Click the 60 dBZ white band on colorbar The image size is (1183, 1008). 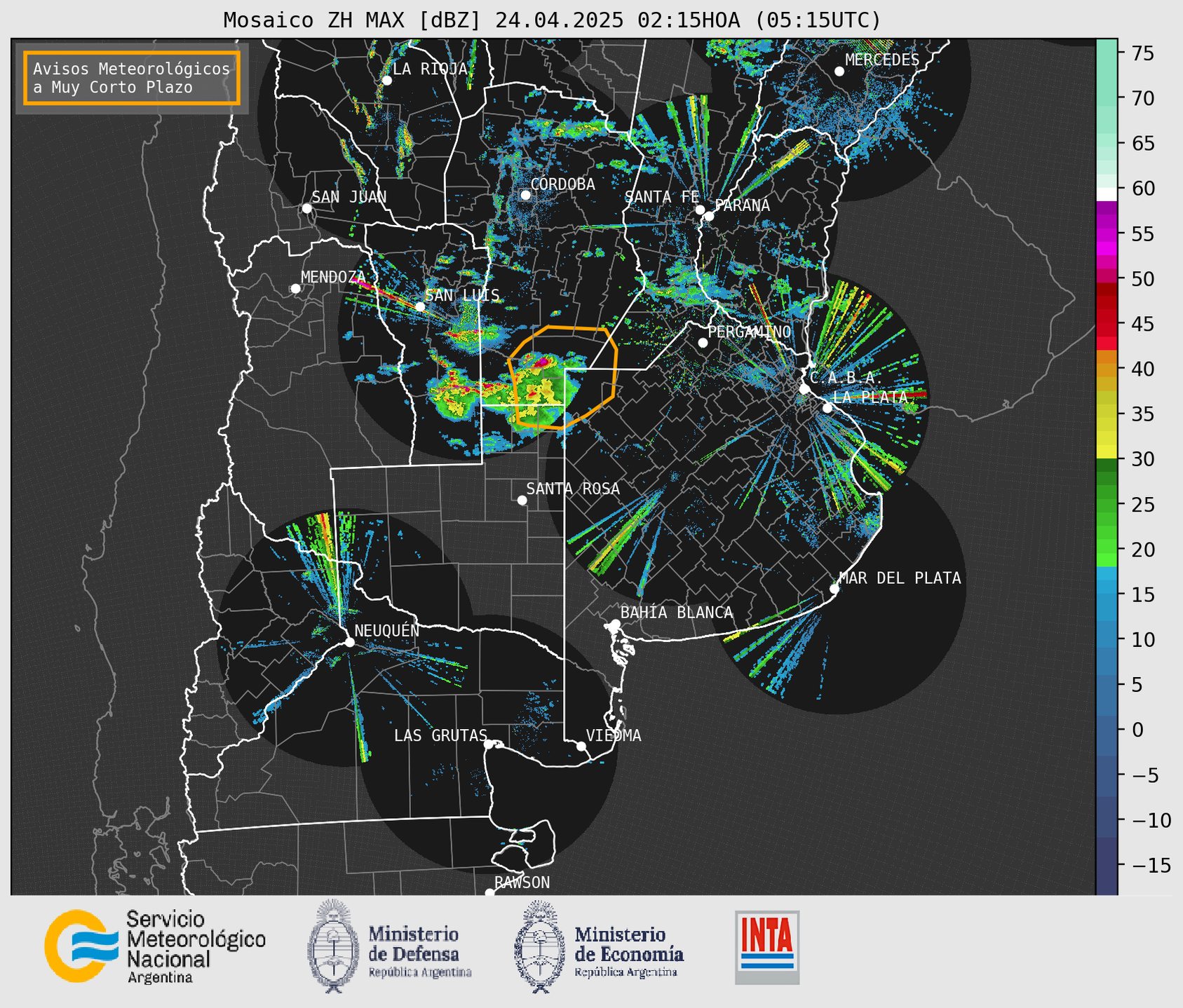point(1107,194)
